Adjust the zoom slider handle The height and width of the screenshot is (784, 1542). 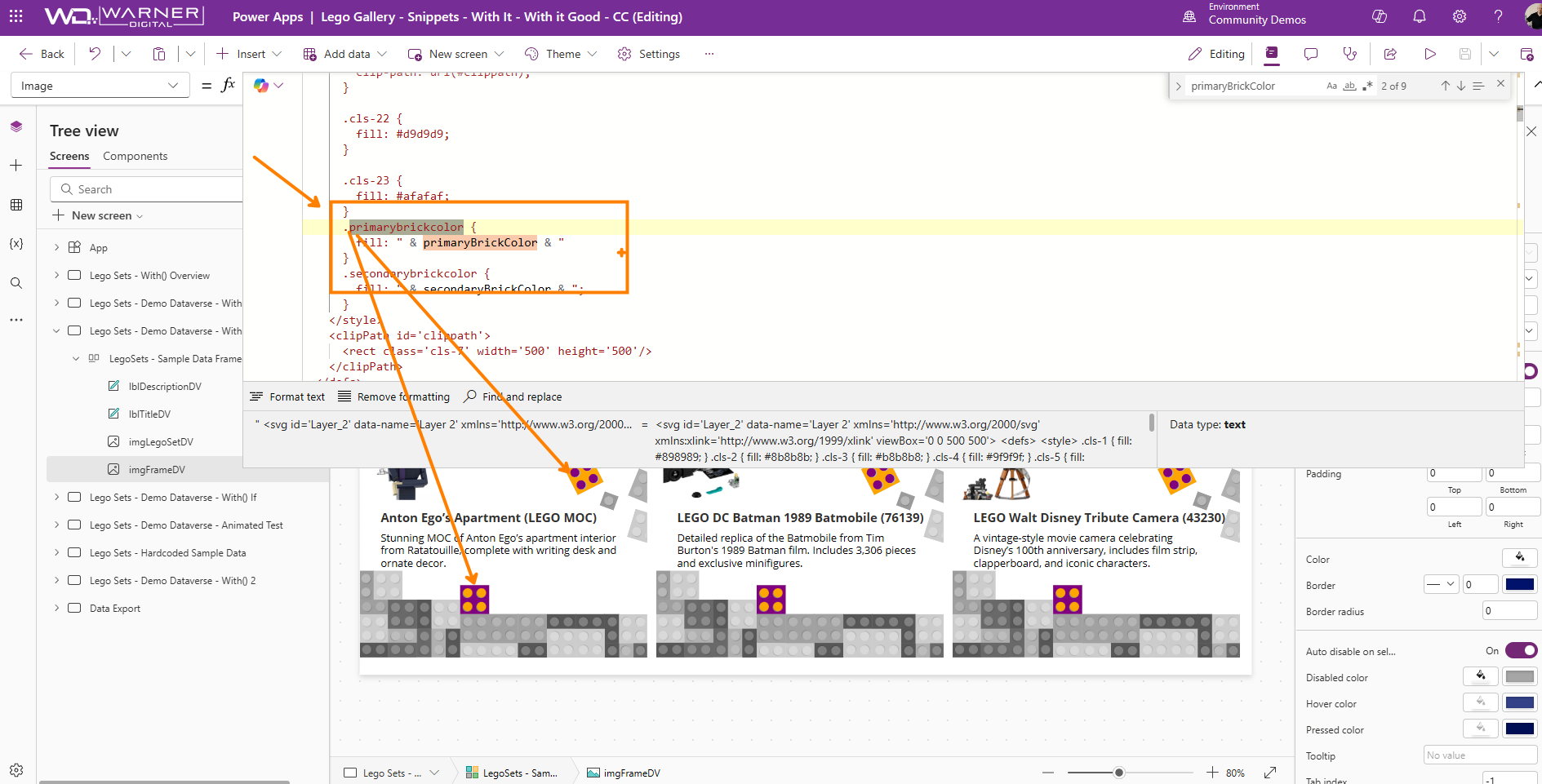1119,773
